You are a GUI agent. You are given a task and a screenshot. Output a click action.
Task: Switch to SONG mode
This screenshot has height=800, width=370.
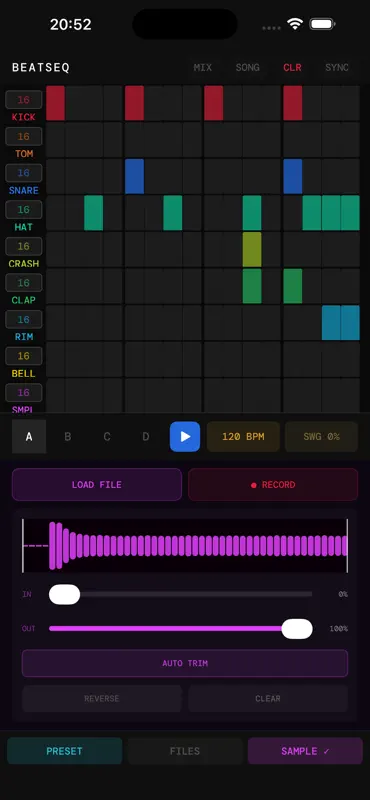pyautogui.click(x=248, y=67)
